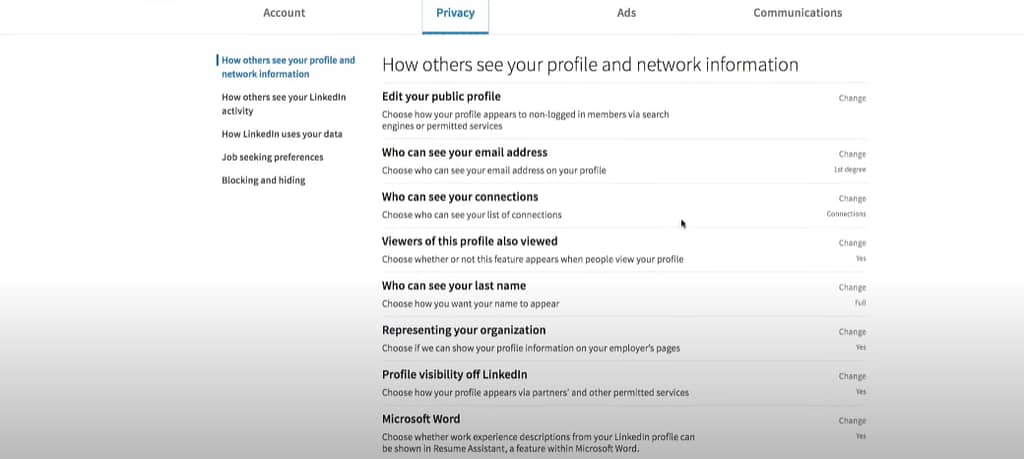Switch to the Account tab
Viewport: 1024px width, 459px height.
tap(283, 13)
